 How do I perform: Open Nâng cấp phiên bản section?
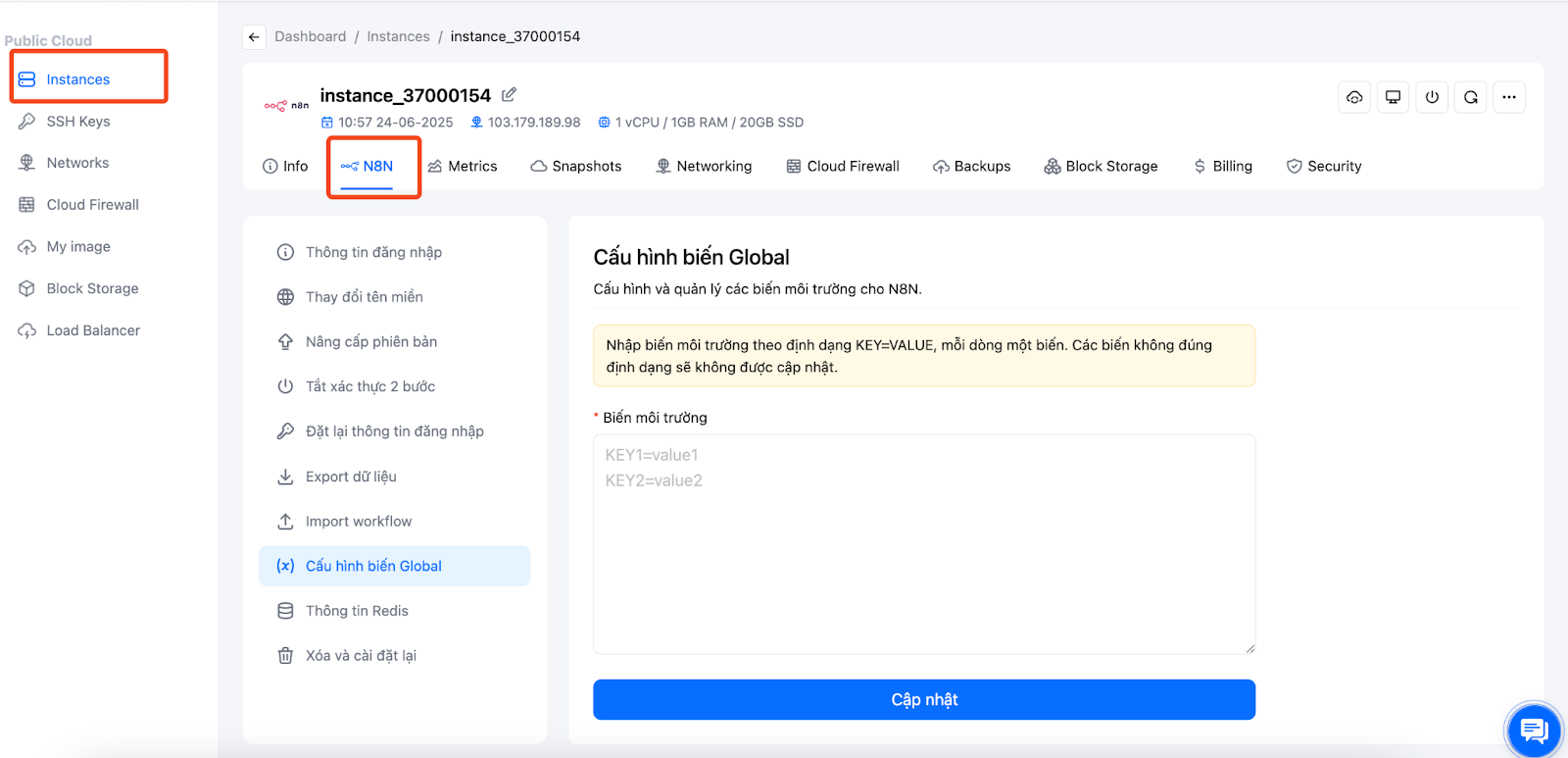pos(394,341)
